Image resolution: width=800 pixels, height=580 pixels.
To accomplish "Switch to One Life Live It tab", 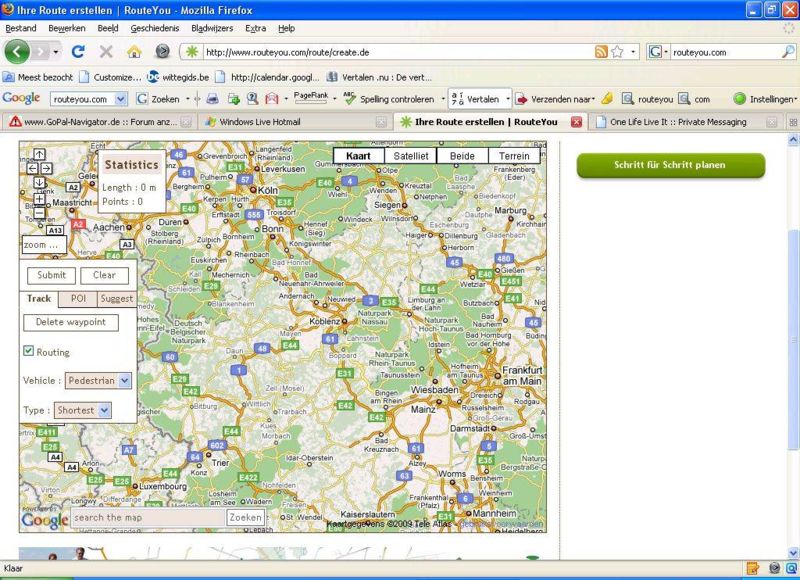I will point(687,122).
